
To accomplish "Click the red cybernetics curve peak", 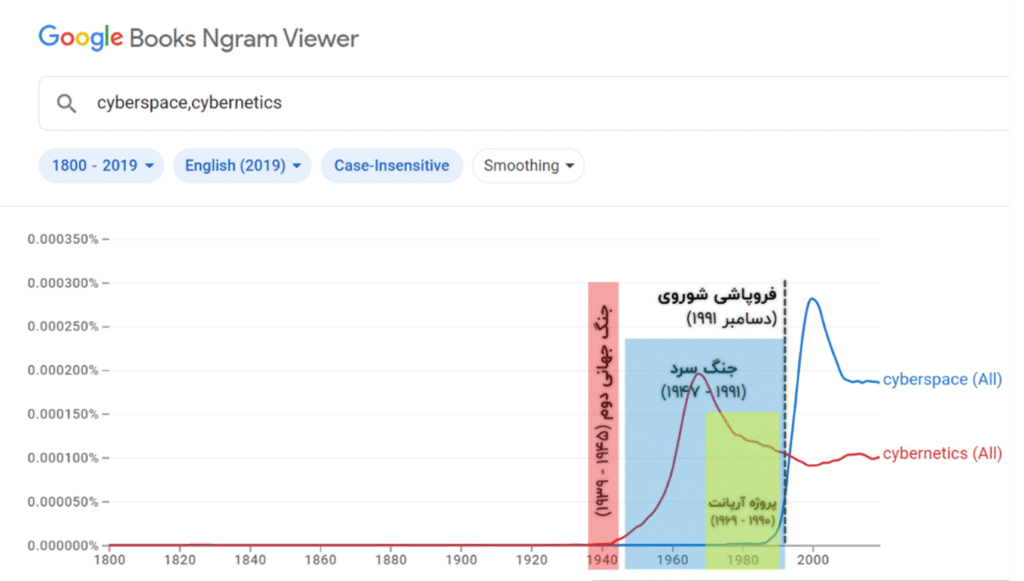I will pos(699,375).
